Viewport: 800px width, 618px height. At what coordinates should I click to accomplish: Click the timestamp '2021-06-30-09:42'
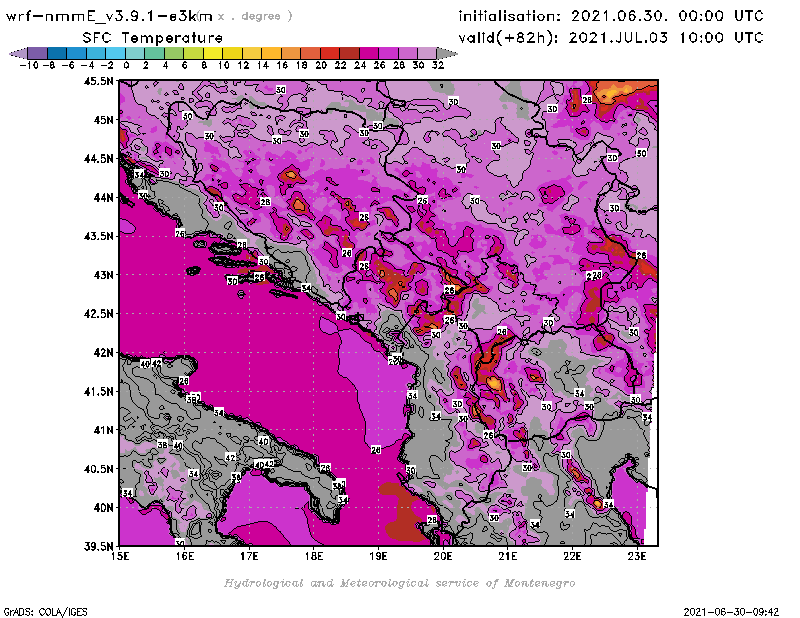click(x=731, y=612)
